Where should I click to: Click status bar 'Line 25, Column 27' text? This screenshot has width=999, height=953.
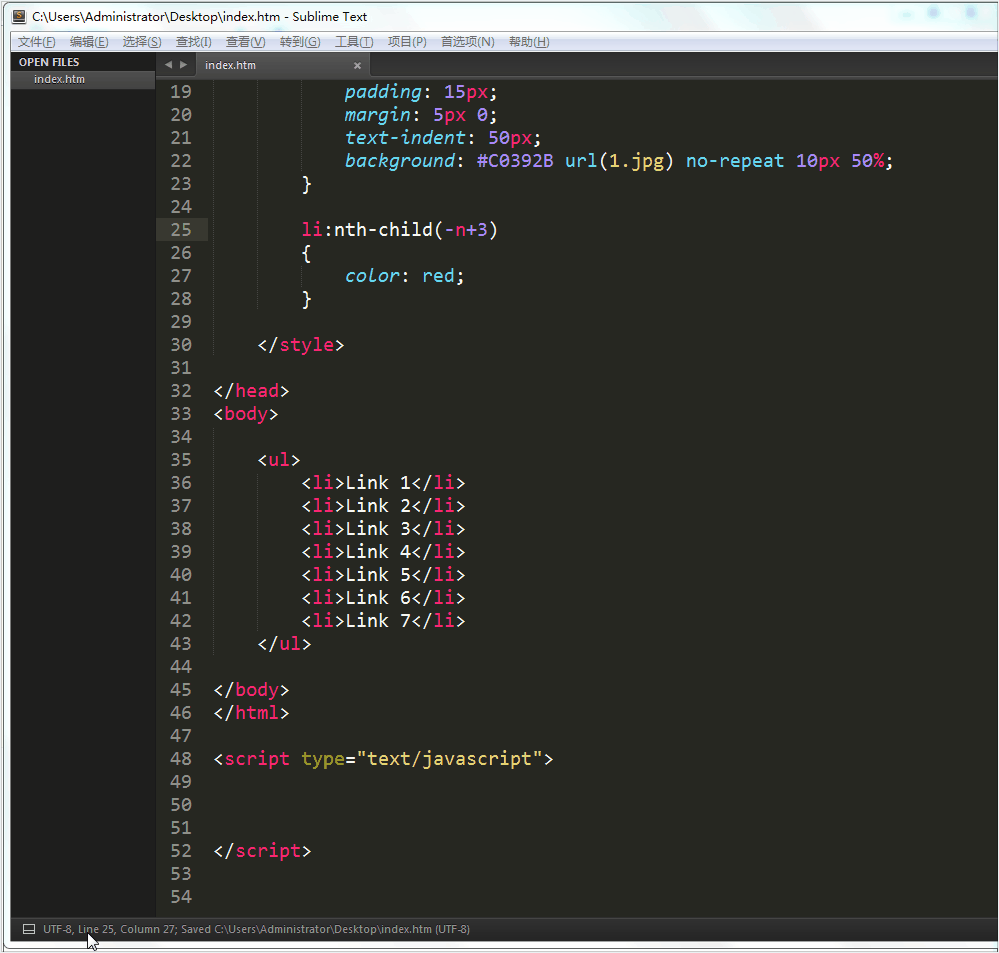click(127, 929)
